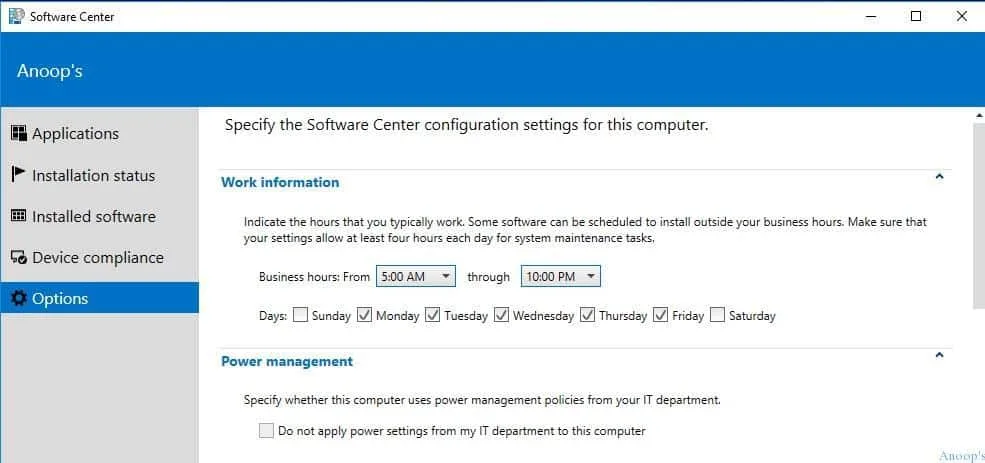Image resolution: width=985 pixels, height=463 pixels.
Task: Maximize the Software Center window
Action: pyautogui.click(x=916, y=16)
